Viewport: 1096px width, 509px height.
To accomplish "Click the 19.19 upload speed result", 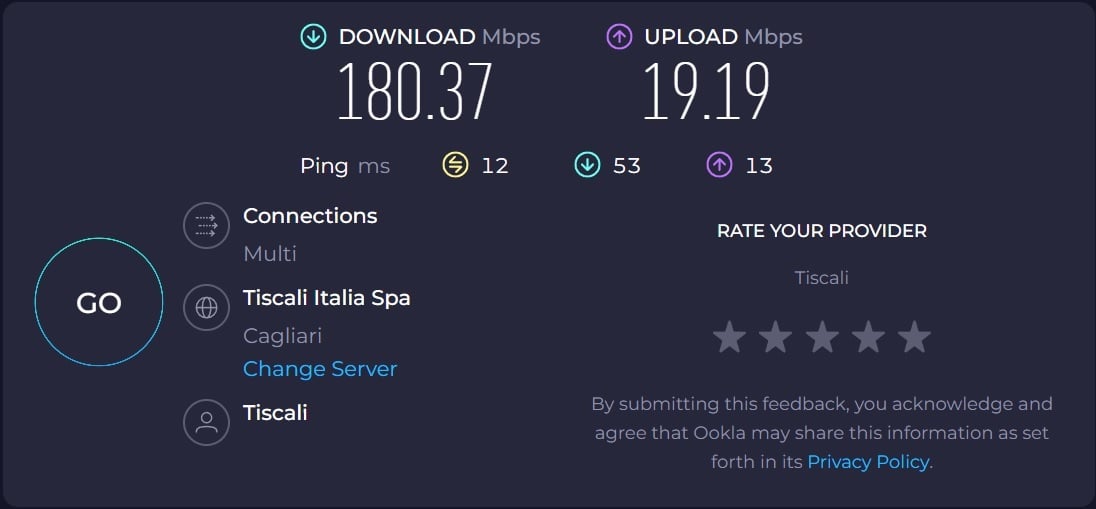I will click(x=706, y=91).
